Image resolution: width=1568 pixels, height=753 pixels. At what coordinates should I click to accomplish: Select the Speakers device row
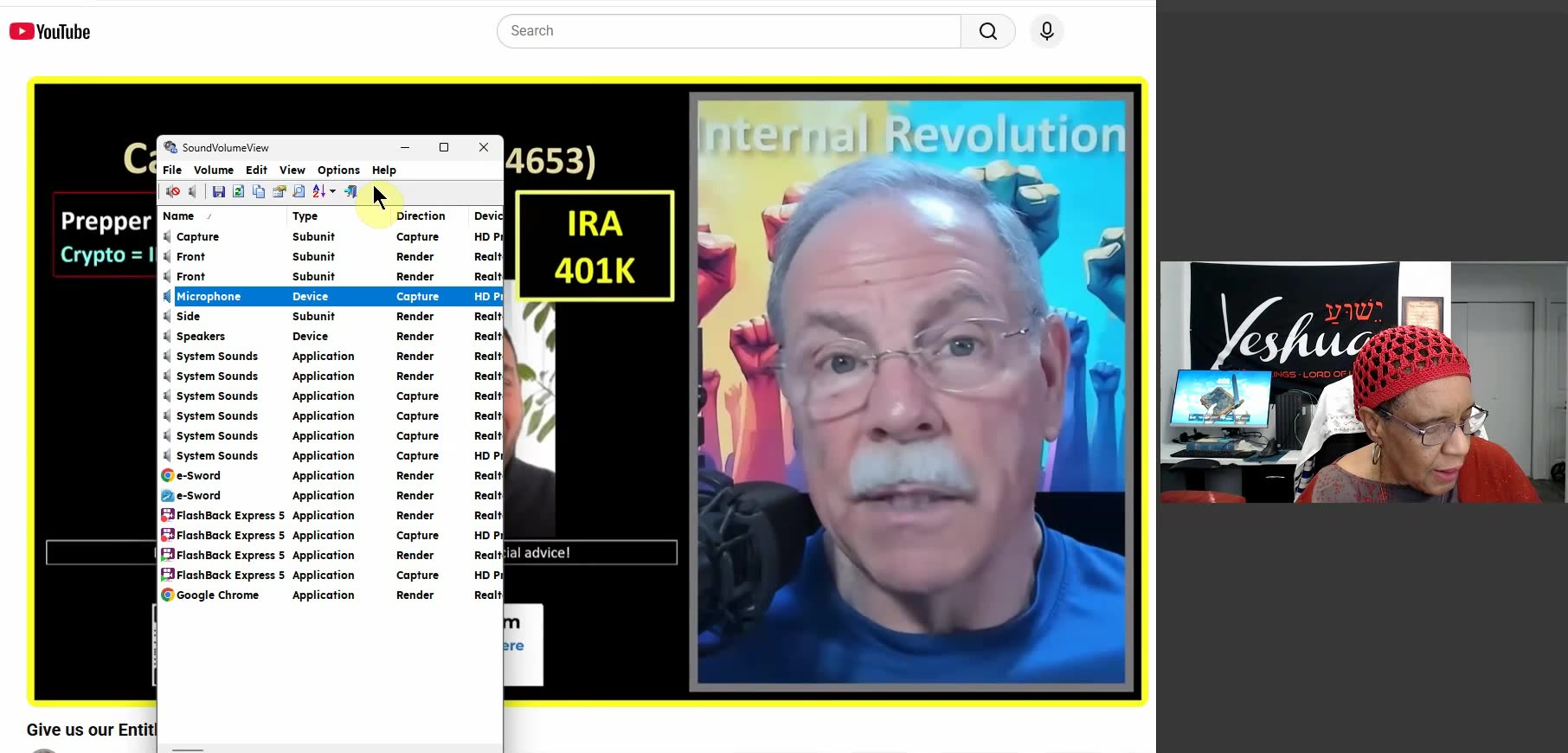331,337
